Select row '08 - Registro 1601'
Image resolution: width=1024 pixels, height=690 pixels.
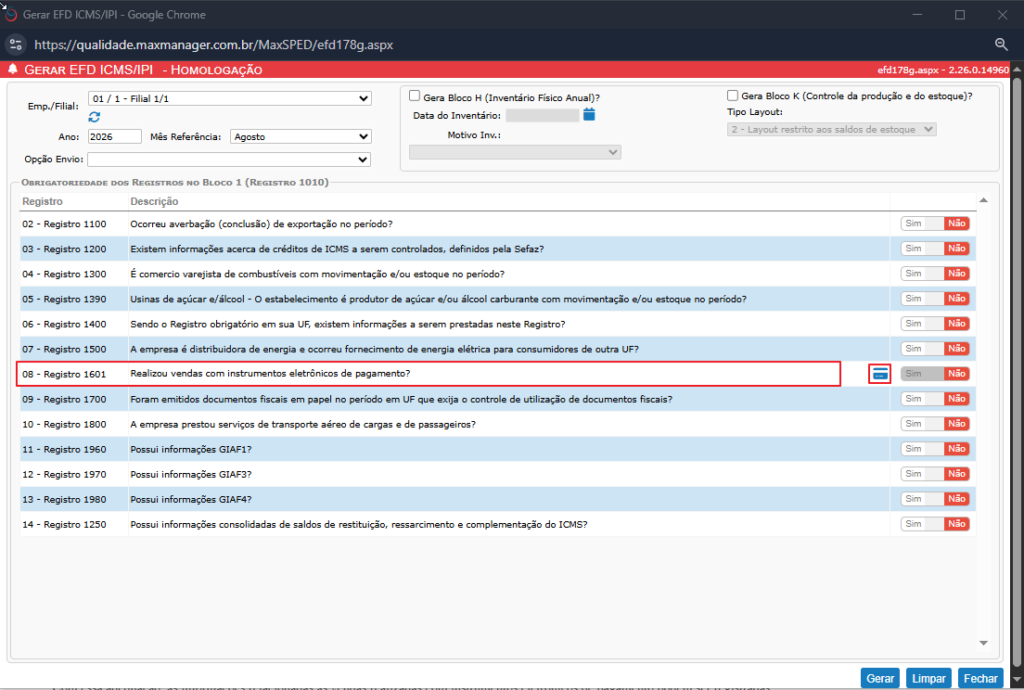click(498, 374)
